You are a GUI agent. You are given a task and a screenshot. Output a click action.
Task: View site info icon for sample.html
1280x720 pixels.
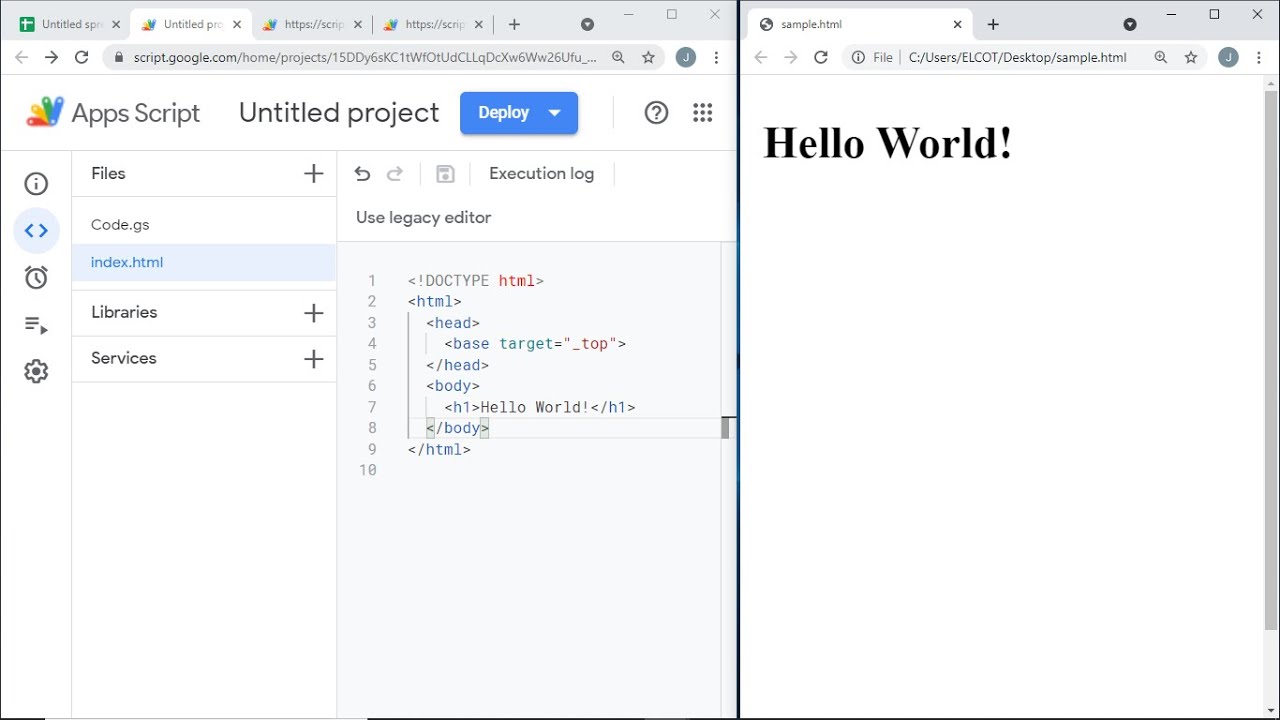click(858, 58)
